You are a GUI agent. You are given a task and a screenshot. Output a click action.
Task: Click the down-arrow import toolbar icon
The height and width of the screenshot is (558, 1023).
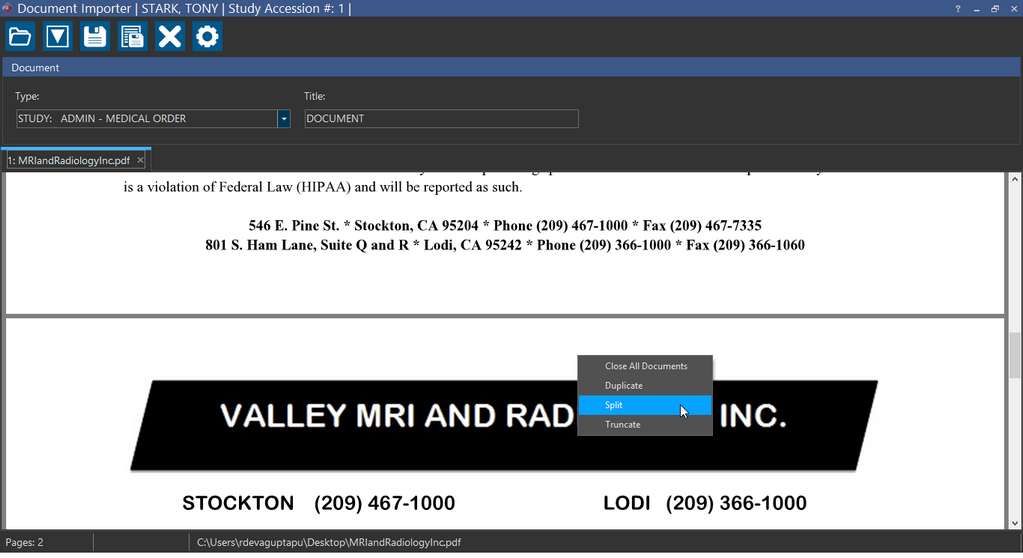[57, 38]
